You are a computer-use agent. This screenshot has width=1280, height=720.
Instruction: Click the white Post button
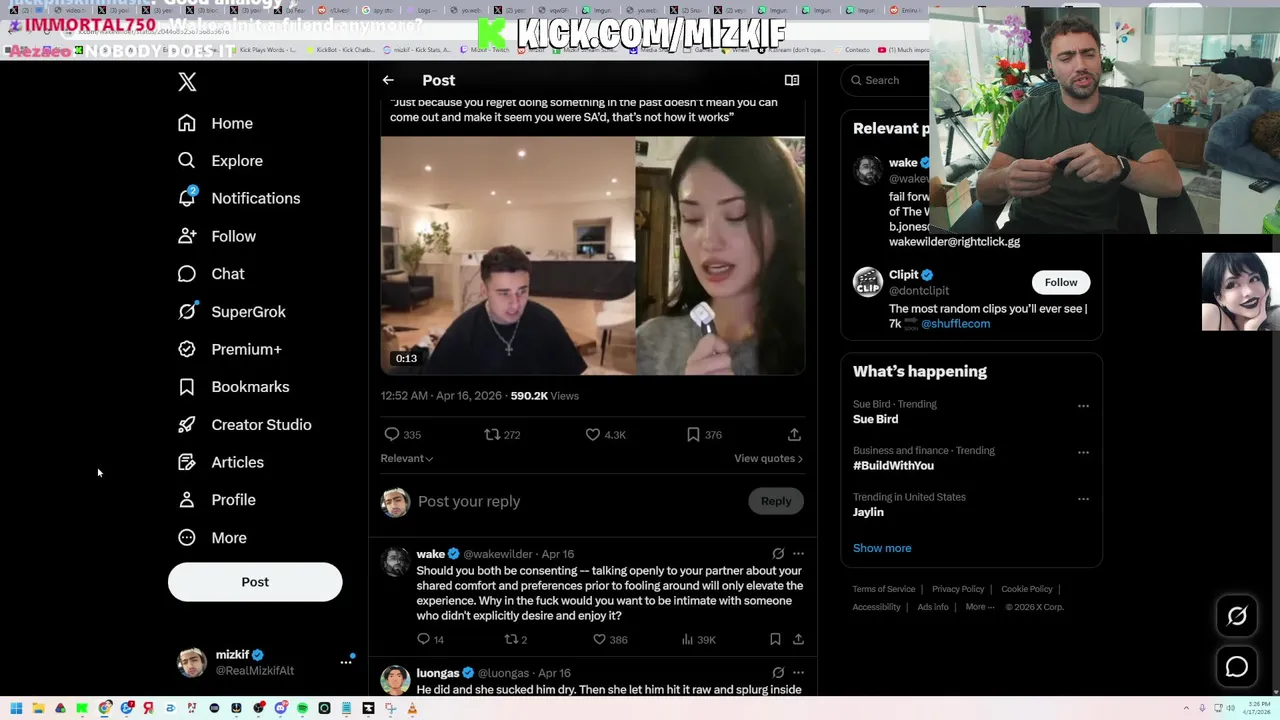[x=255, y=582]
